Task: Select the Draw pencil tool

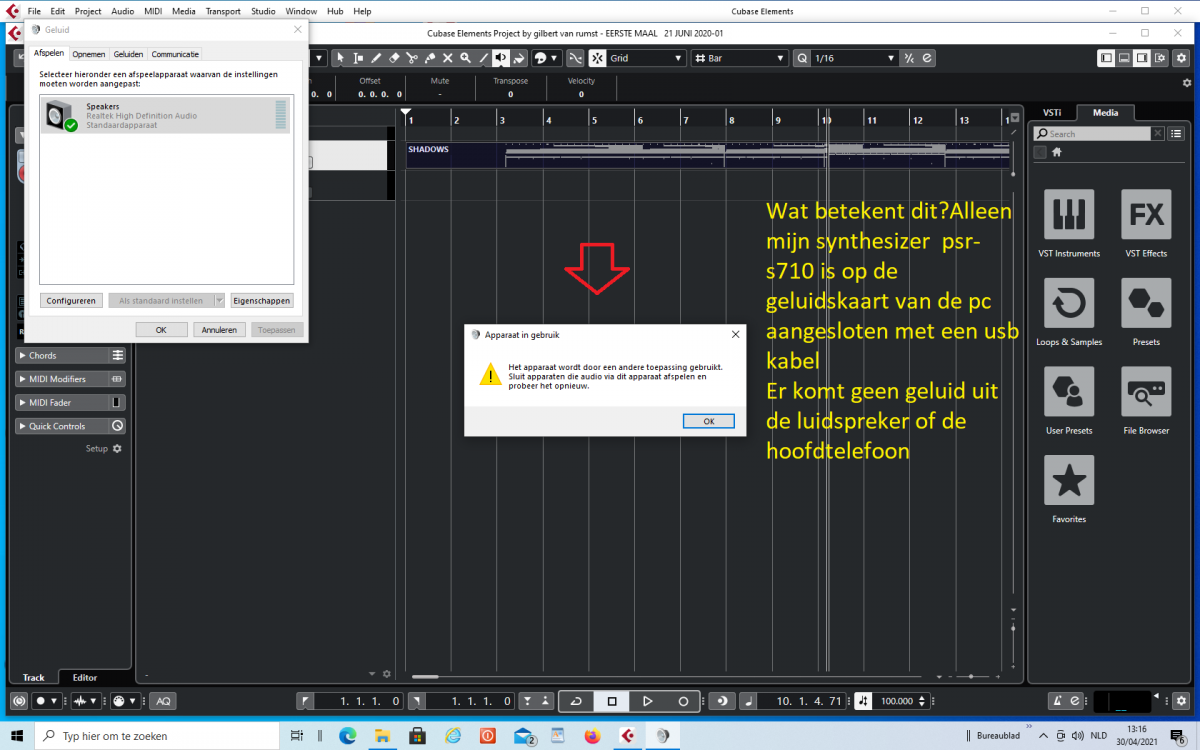Action: click(376, 58)
